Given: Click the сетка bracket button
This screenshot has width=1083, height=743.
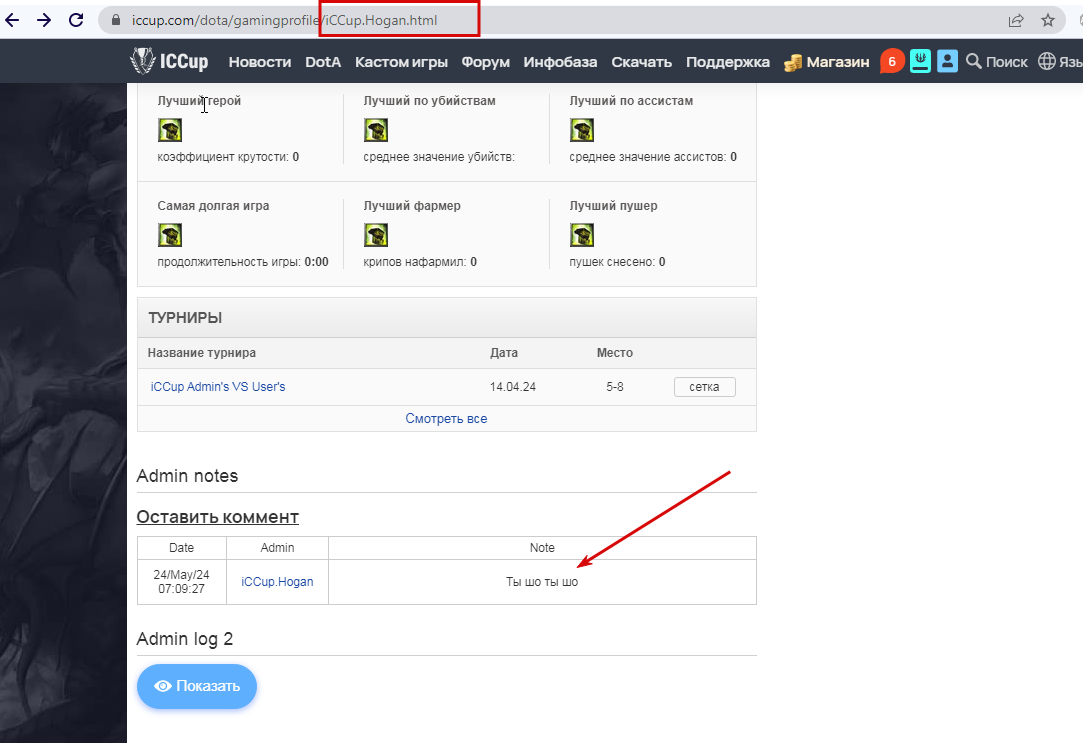Looking at the screenshot, I should coord(705,387).
